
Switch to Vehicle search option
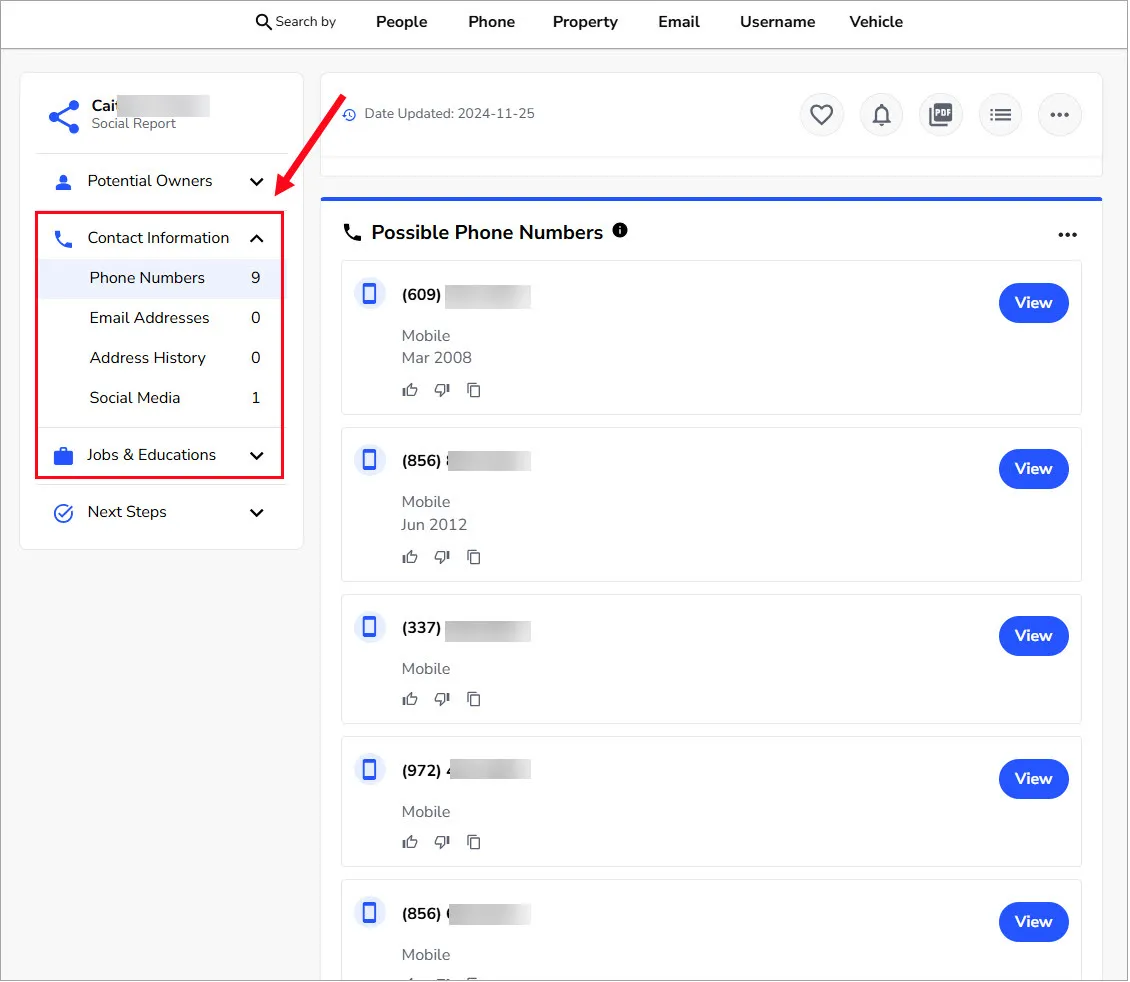(876, 22)
